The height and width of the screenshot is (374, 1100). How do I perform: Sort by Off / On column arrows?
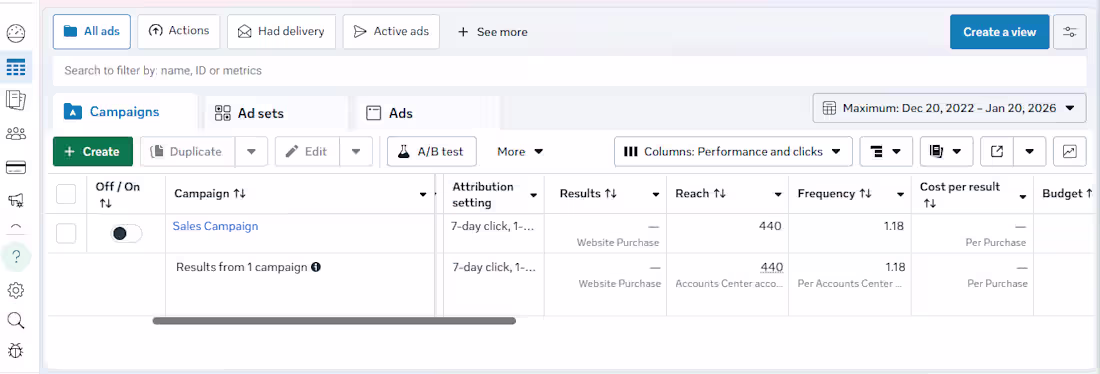[x=105, y=203]
